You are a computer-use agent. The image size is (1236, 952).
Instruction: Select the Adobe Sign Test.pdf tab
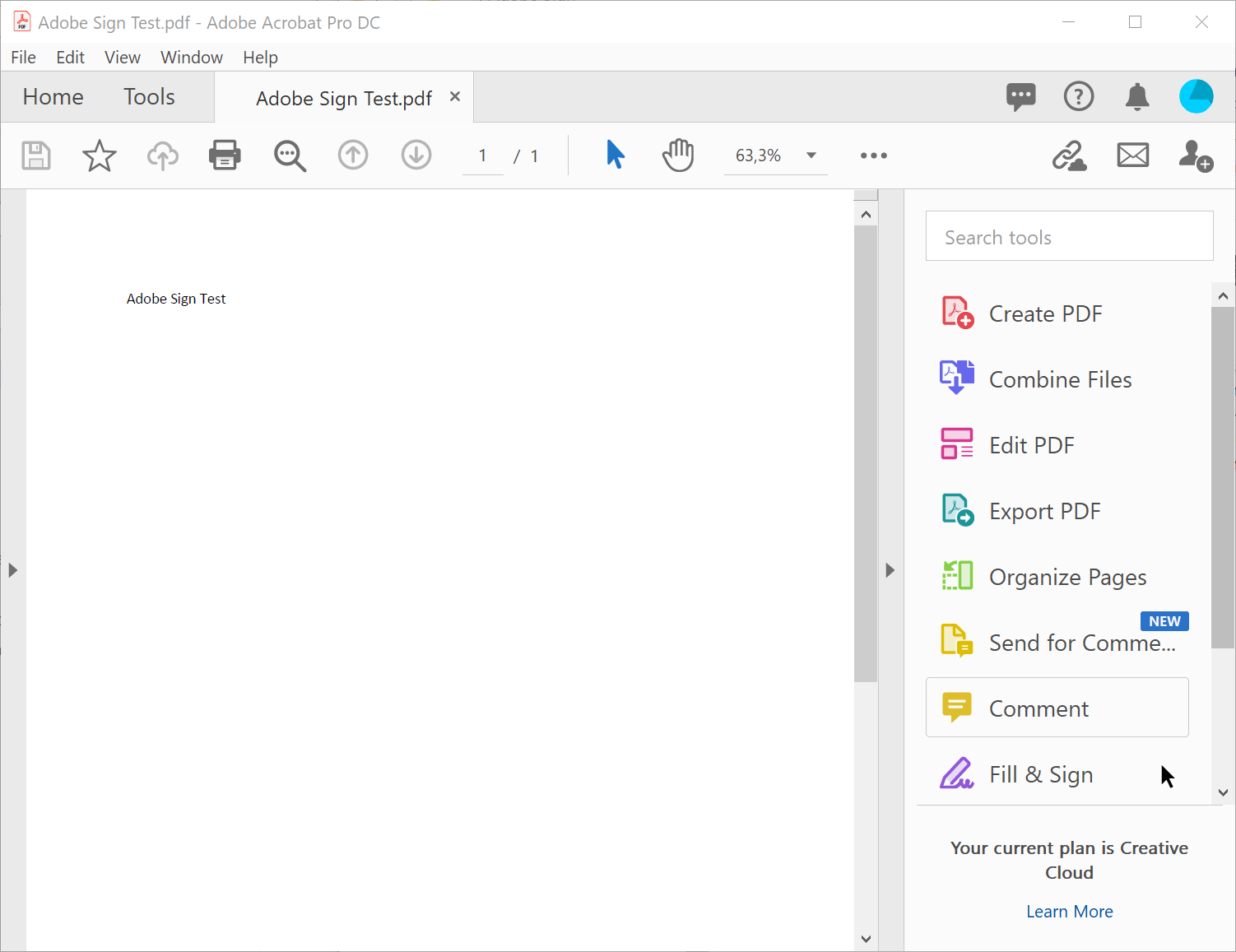point(344,99)
